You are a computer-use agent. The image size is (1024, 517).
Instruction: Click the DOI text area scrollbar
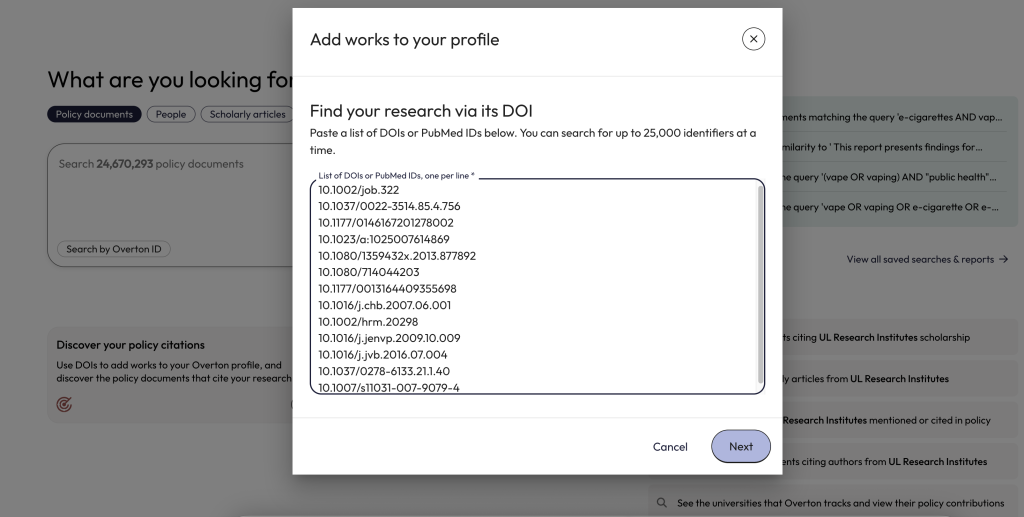(760, 280)
